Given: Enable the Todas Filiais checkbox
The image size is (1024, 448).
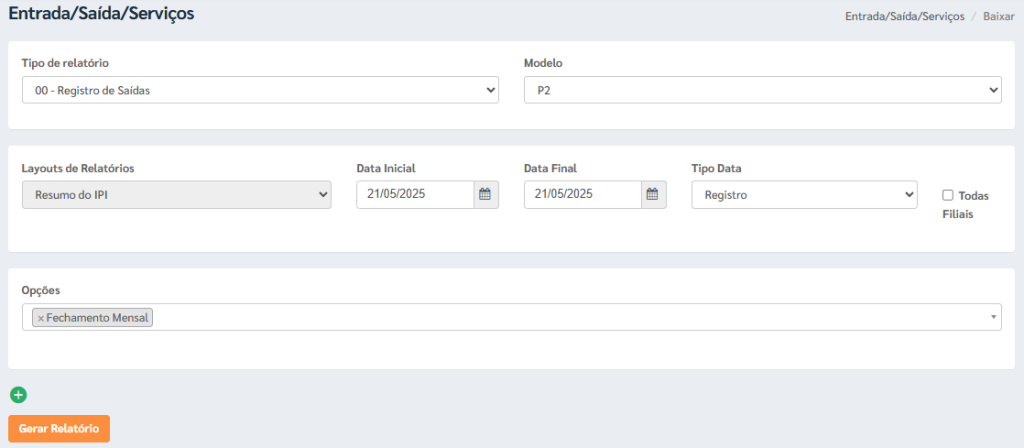Looking at the screenshot, I should click(948, 195).
